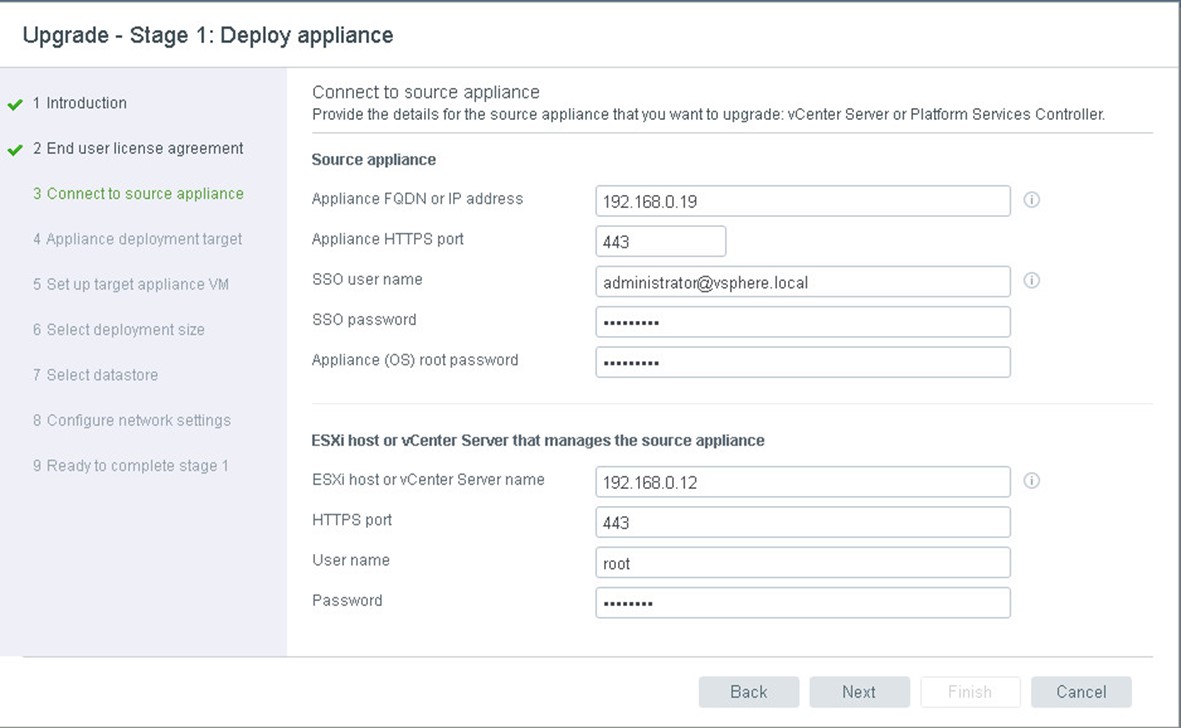Select step 8 Configure network settings
1181x728 pixels.
coord(131,420)
